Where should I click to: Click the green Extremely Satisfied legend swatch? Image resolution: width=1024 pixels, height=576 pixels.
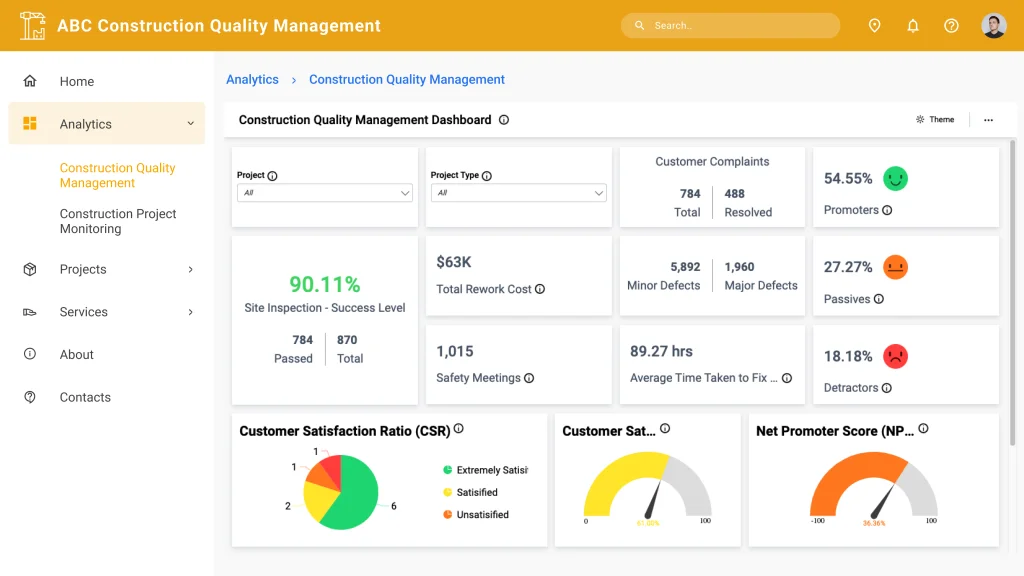[x=449, y=469]
